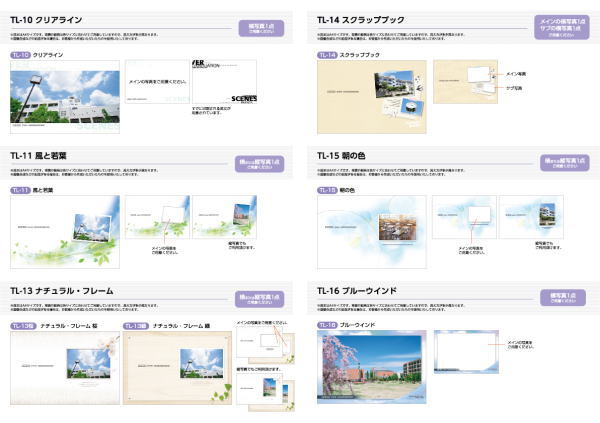This screenshot has width=600, height=423.
Task: Click the caption under the TL-10 SCENES thumbnail
Action: click(211, 111)
